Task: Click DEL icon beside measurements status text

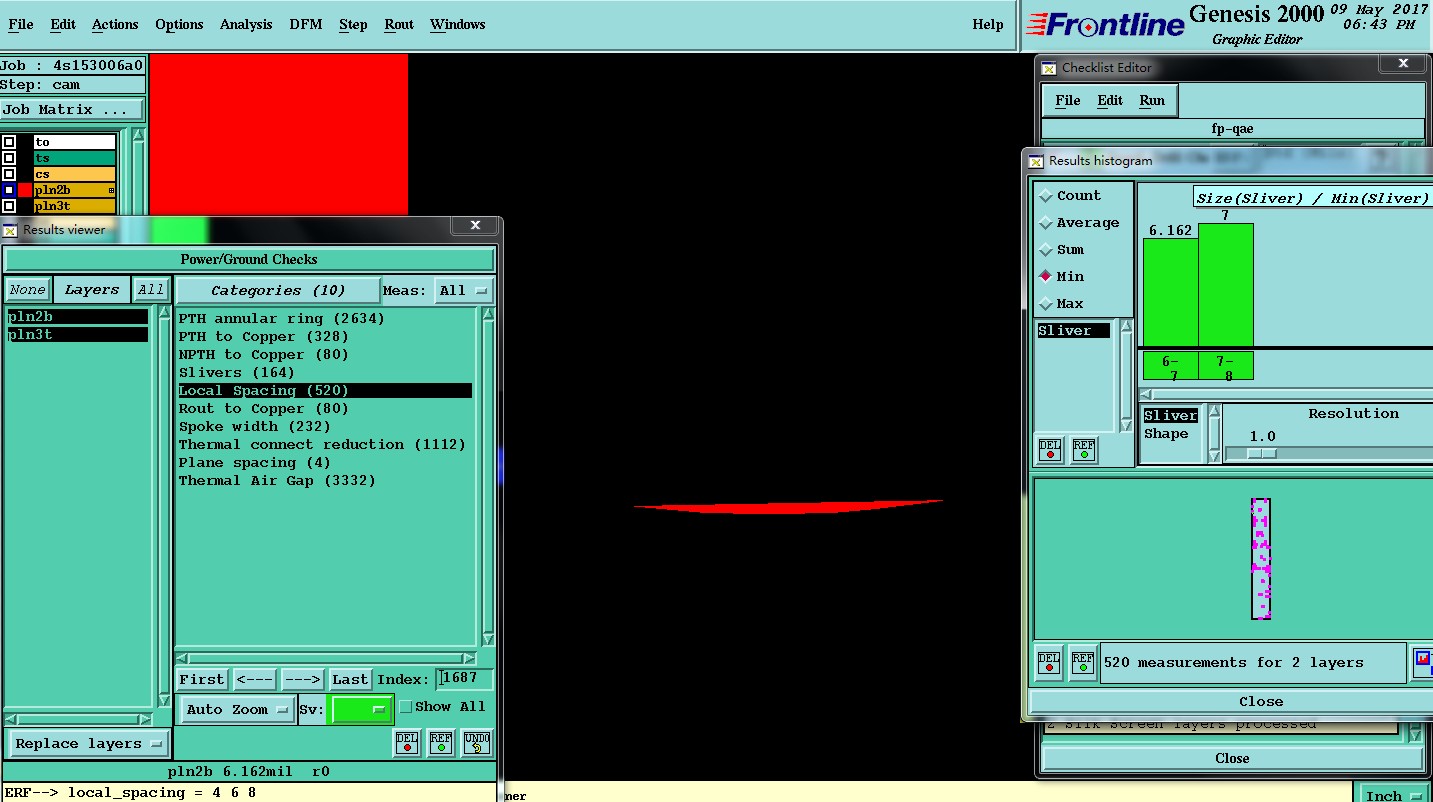Action: point(1048,662)
